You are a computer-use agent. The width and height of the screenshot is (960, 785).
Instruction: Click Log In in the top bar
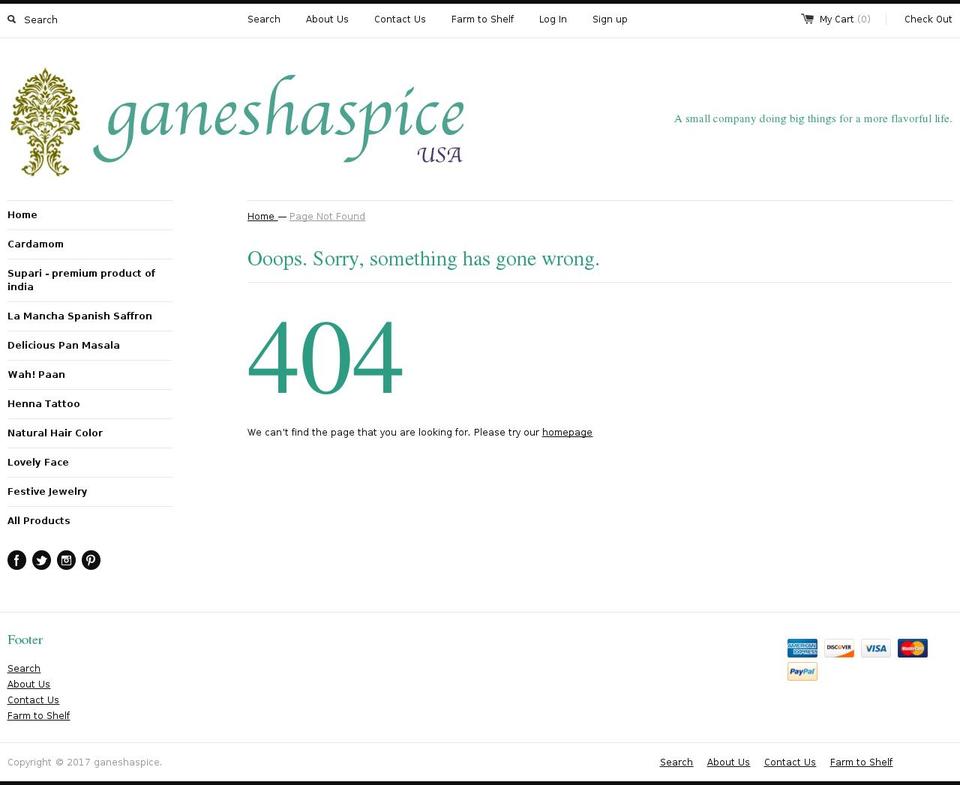coord(553,19)
